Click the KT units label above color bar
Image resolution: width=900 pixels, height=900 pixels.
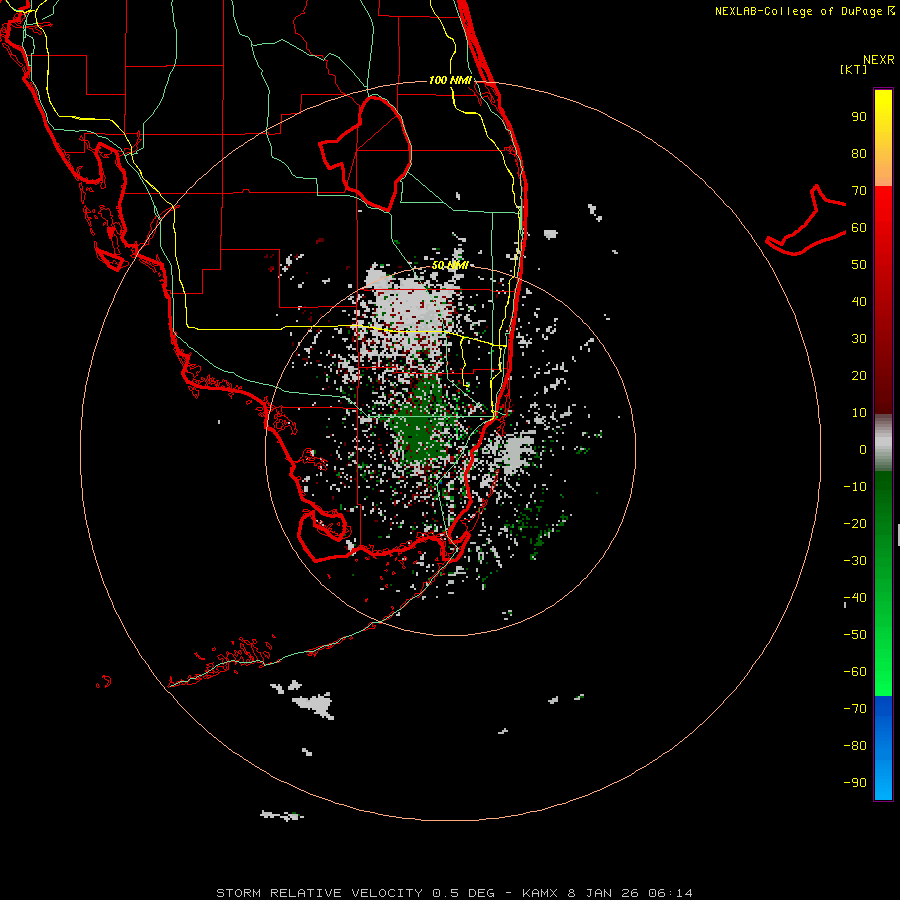click(854, 69)
